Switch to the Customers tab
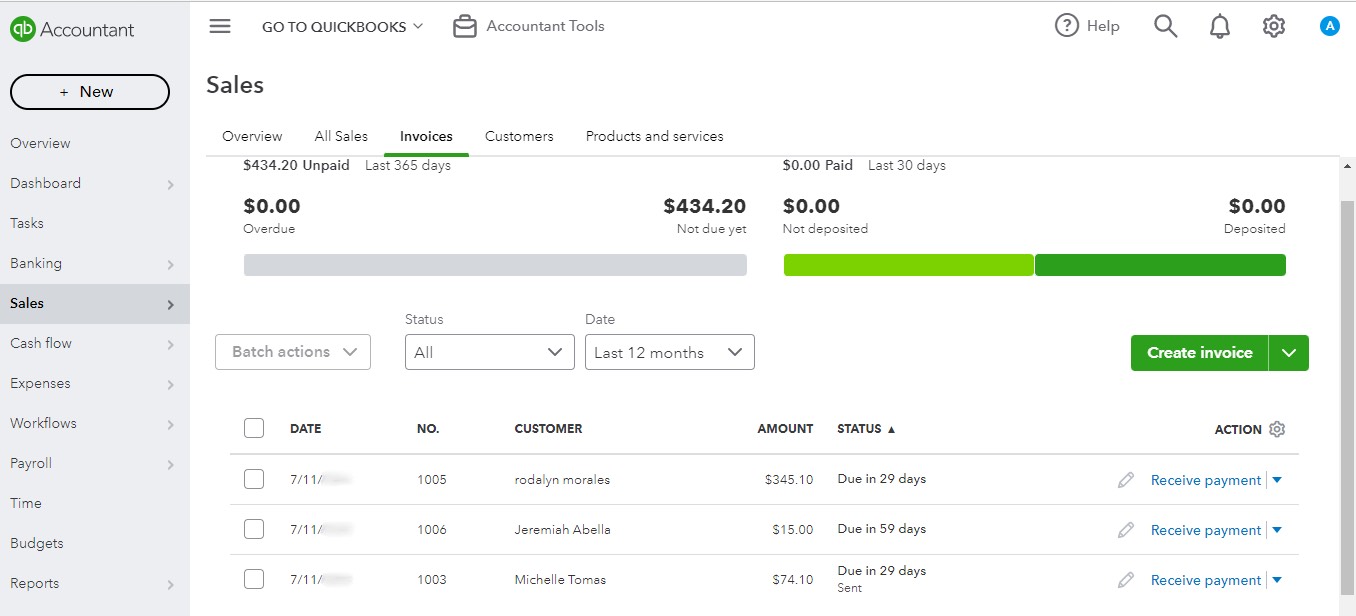This screenshot has height=616, width=1356. point(519,136)
